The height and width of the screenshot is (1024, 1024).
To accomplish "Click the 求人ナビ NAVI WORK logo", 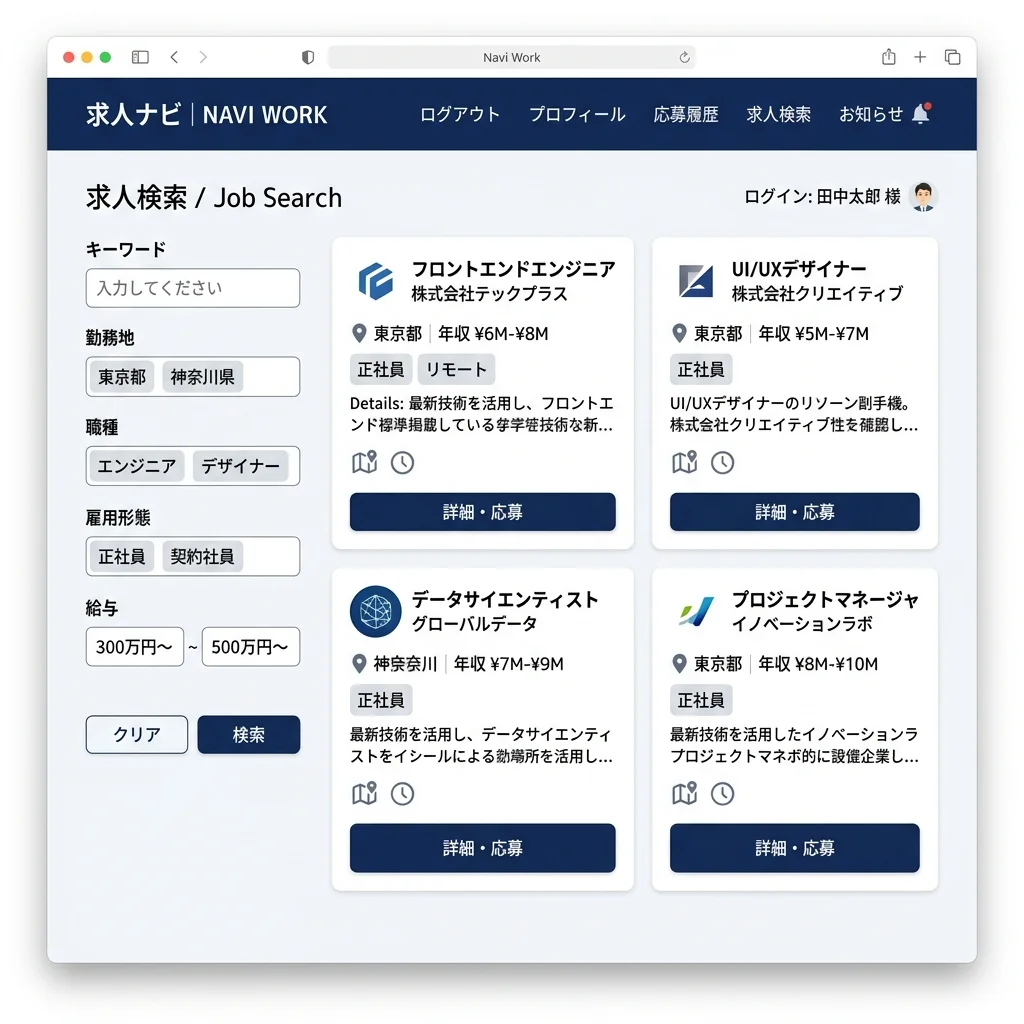I will pyautogui.click(x=206, y=114).
